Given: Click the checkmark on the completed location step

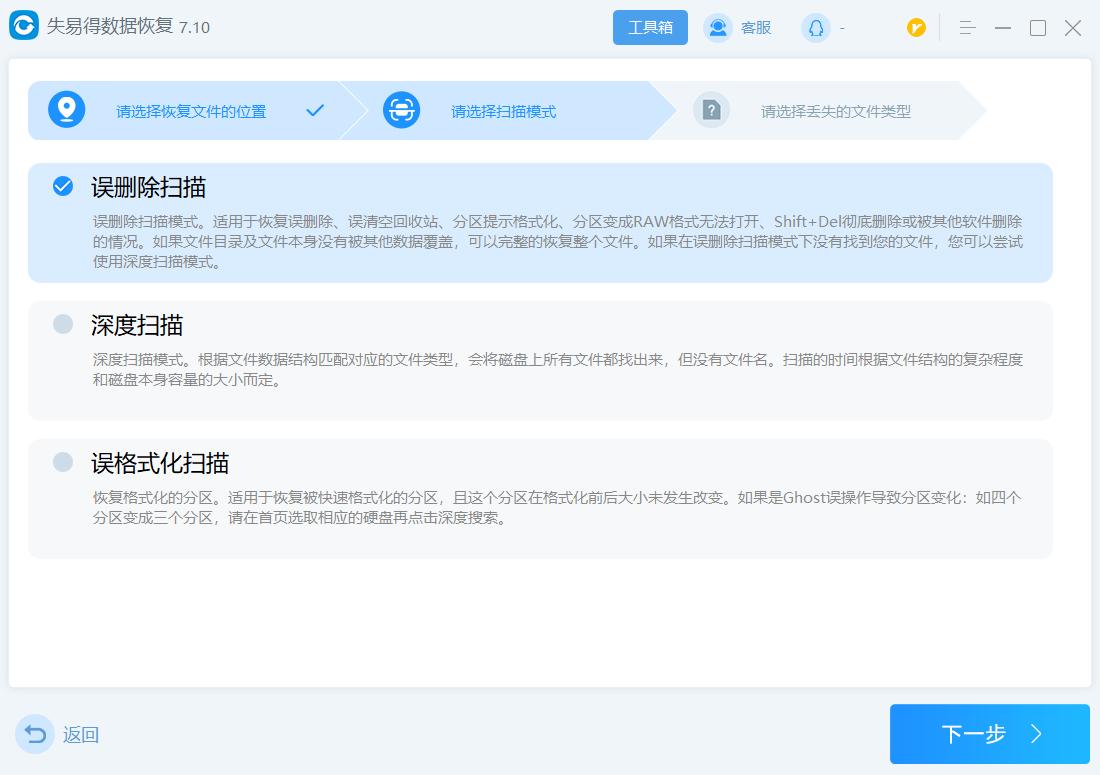Looking at the screenshot, I should point(315,111).
